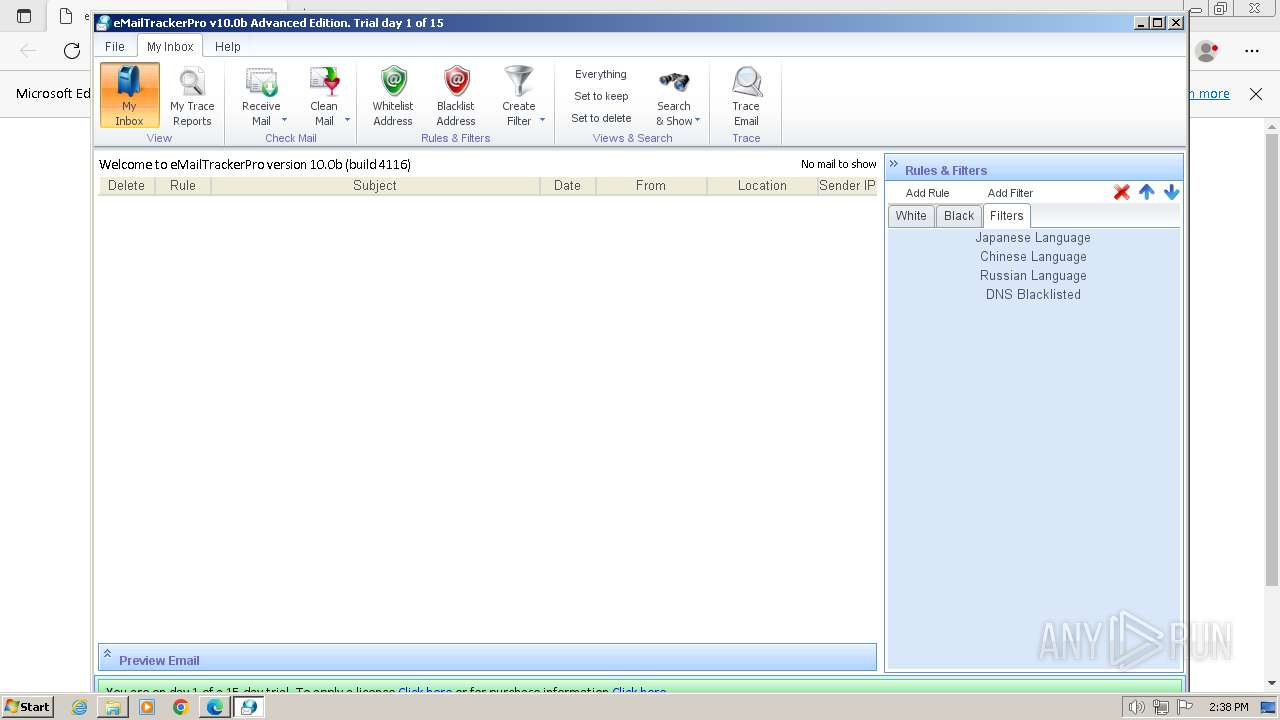Show Everything view
The width and height of the screenshot is (1280, 720).
[x=601, y=74]
